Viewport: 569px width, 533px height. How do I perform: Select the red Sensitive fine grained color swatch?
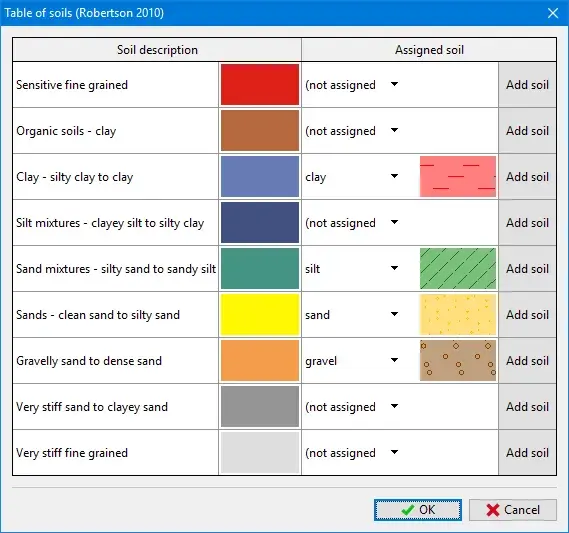(260, 85)
